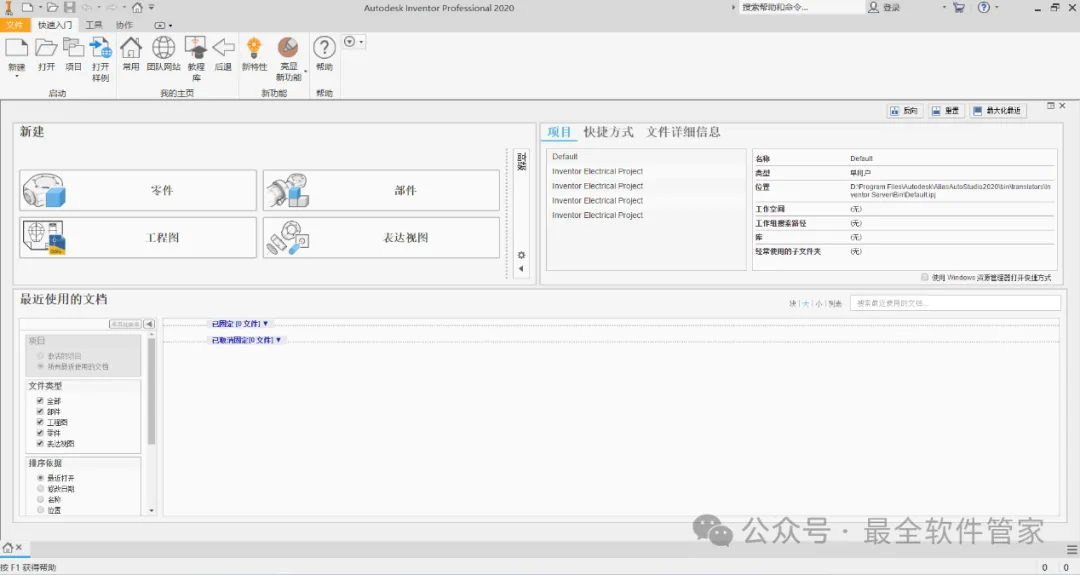Click the 新特性 (What's New) lightbulb icon

click(x=254, y=48)
